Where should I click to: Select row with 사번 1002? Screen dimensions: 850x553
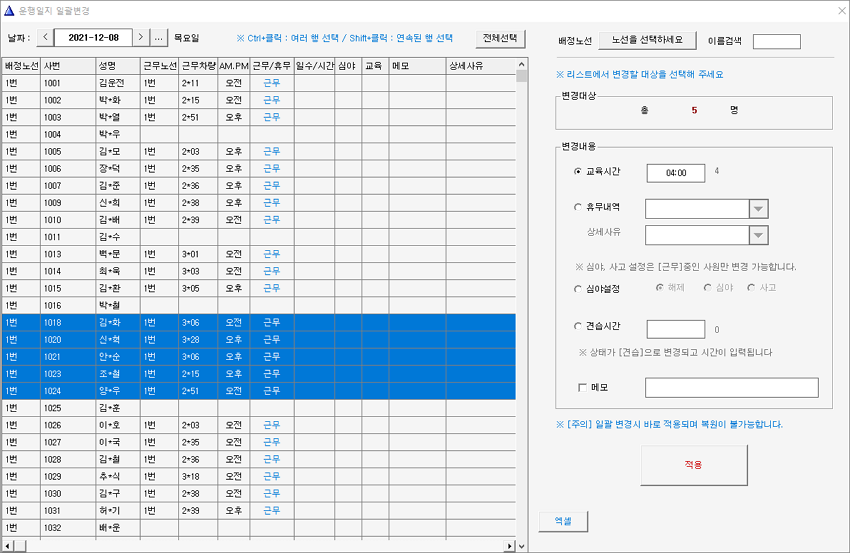coord(259,100)
